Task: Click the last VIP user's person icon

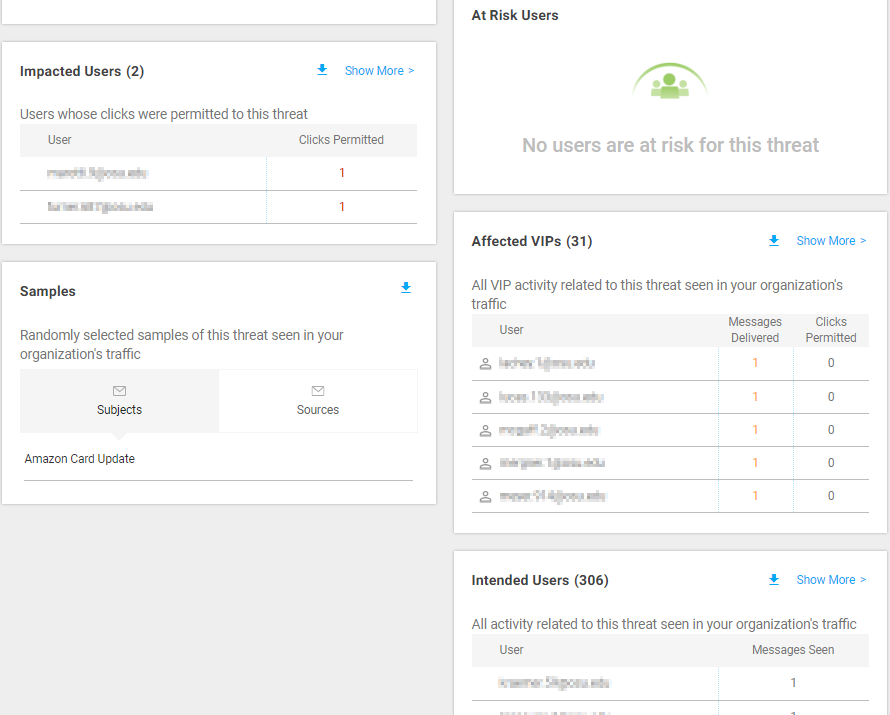Action: click(x=486, y=497)
